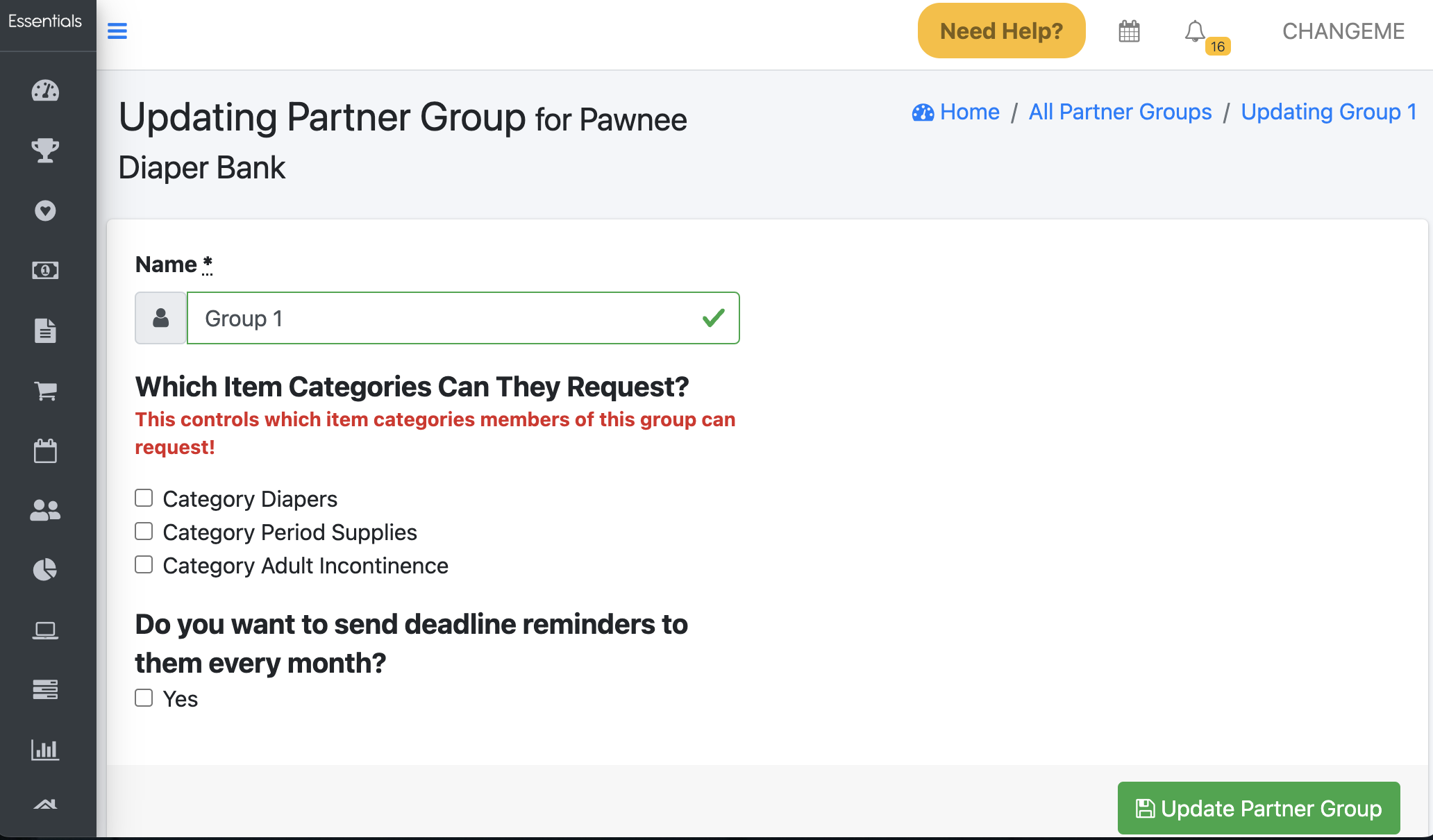This screenshot has width=1433, height=840.
Task: Open the pie chart sidebar icon
Action: click(45, 570)
